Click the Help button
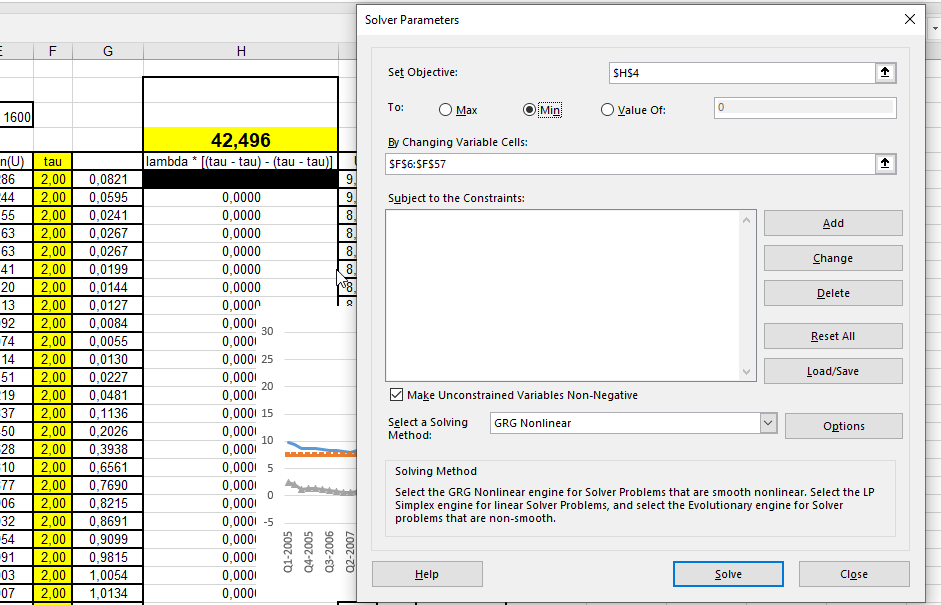The width and height of the screenshot is (941, 605). [x=427, y=574]
